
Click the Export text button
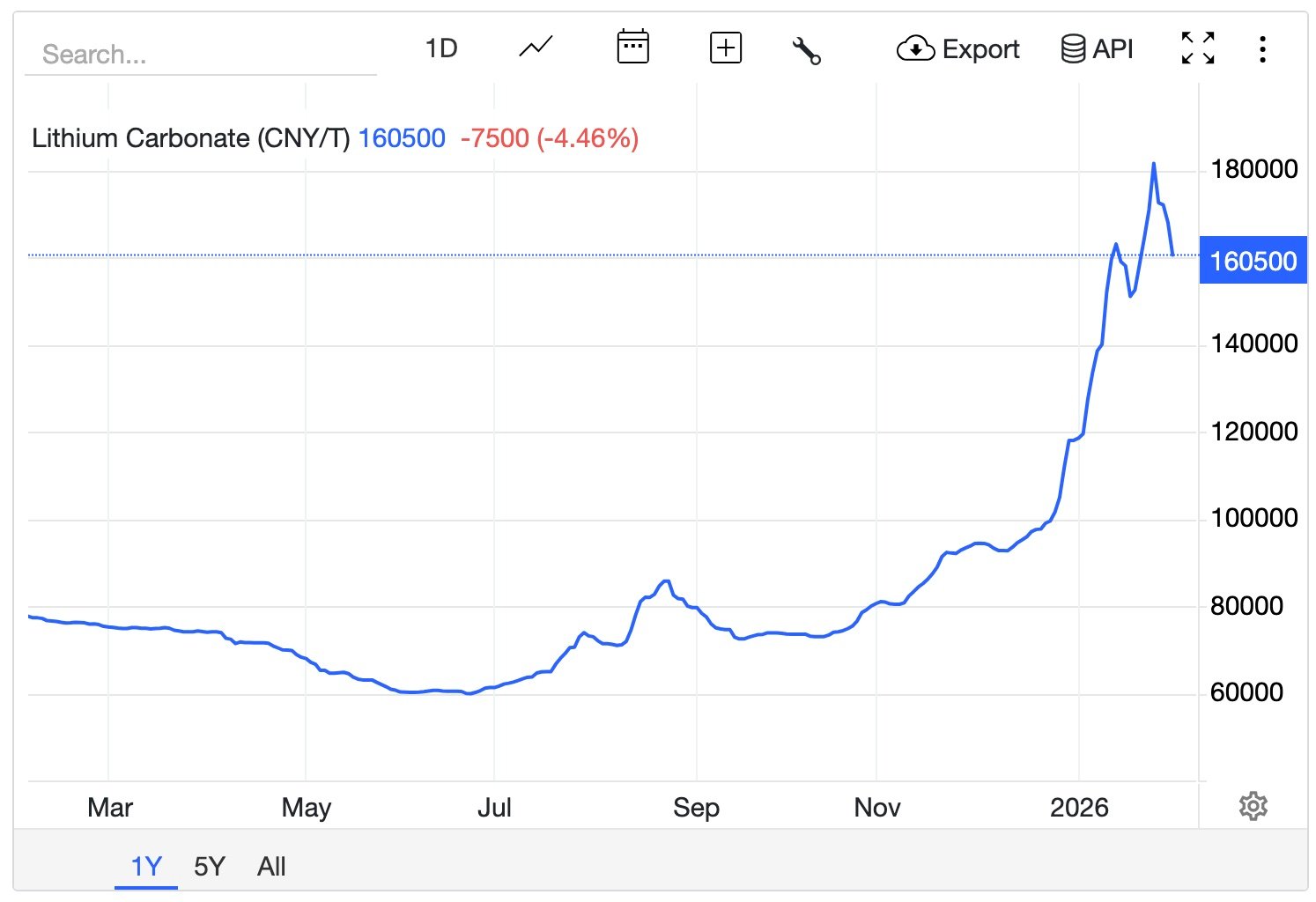tap(980, 49)
